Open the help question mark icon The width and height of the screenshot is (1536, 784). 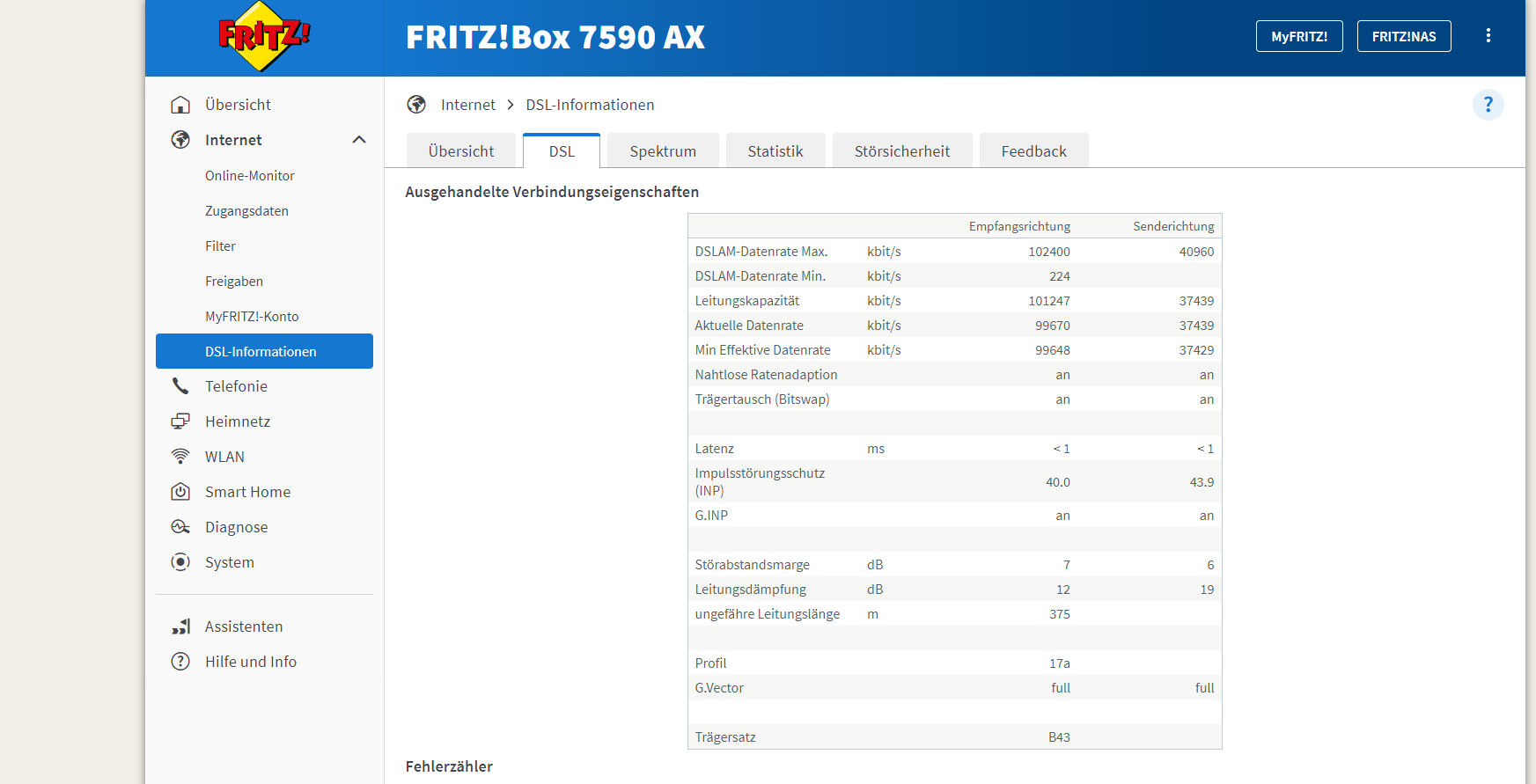(1488, 105)
